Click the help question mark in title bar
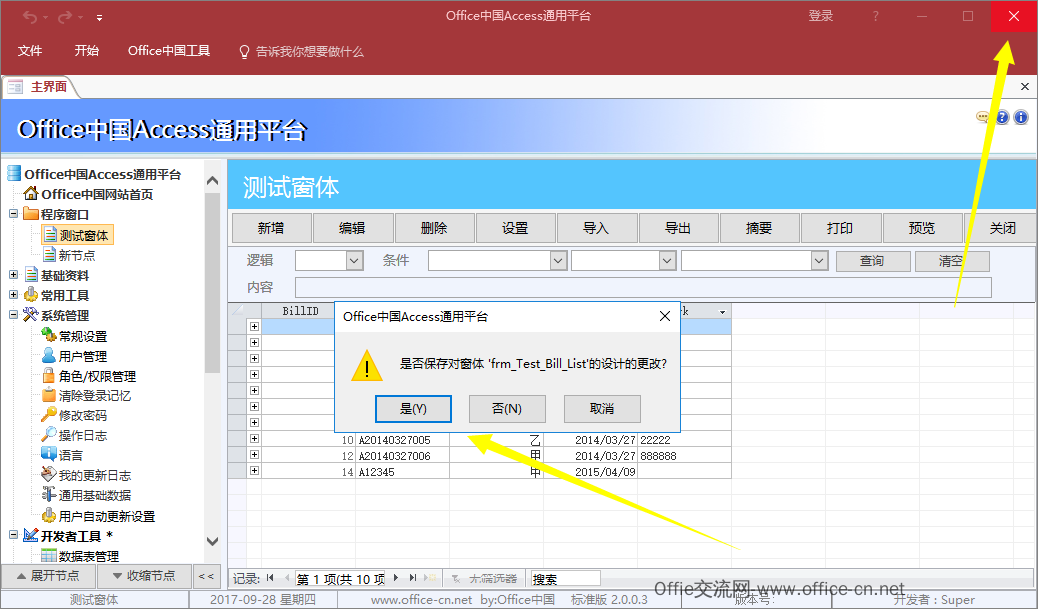Viewport: 1038px width, 609px height. click(x=876, y=16)
